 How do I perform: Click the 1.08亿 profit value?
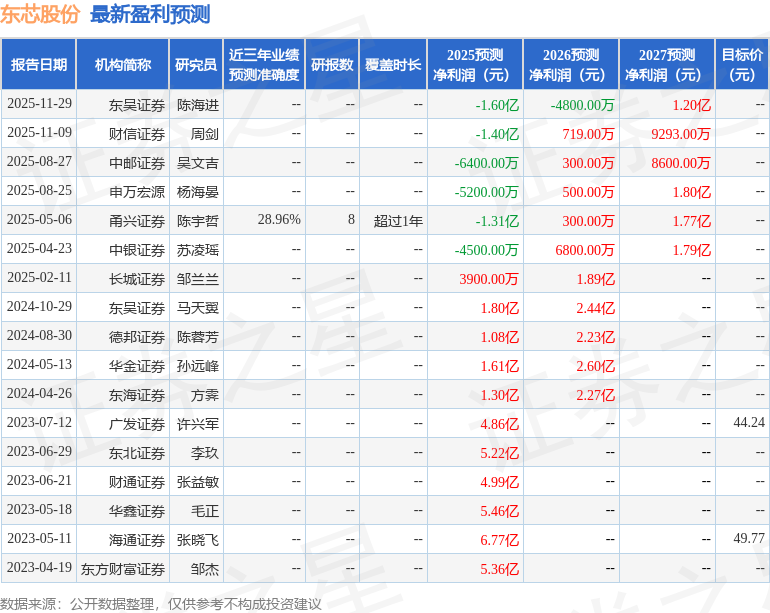499,337
